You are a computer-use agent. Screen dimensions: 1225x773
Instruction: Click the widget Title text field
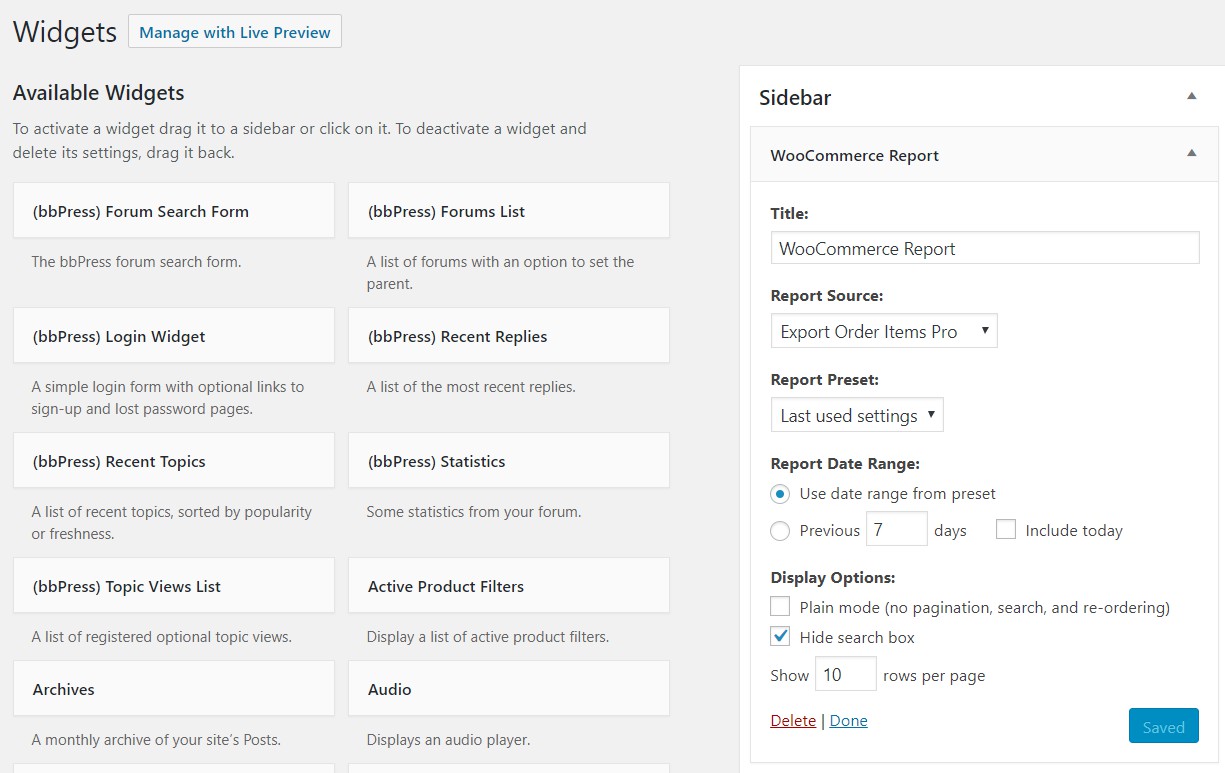984,249
